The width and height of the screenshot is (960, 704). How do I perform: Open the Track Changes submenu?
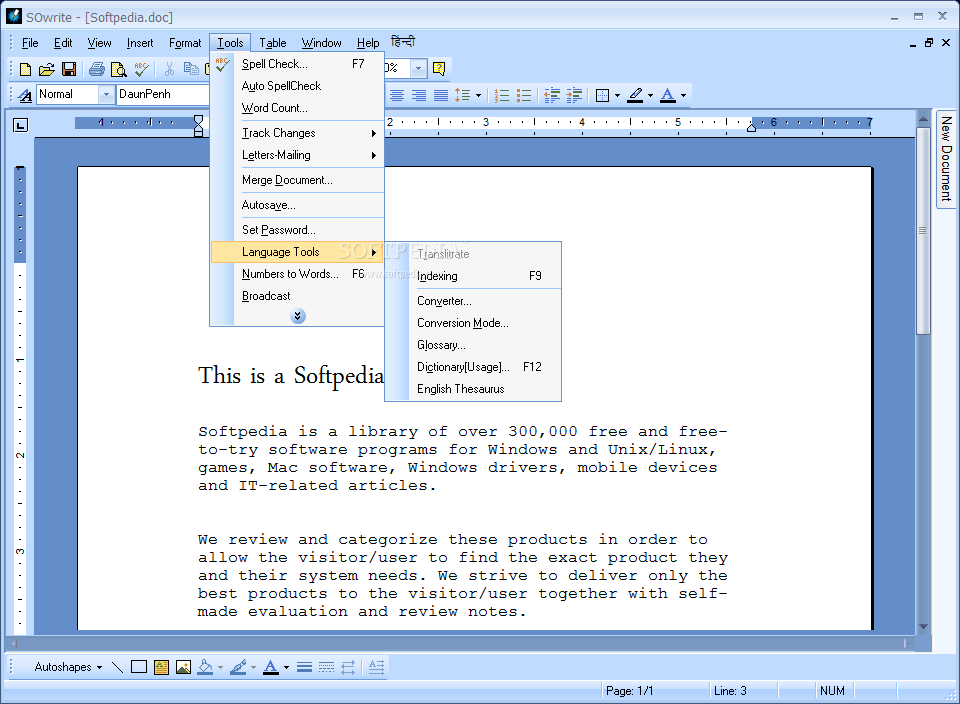(x=298, y=133)
